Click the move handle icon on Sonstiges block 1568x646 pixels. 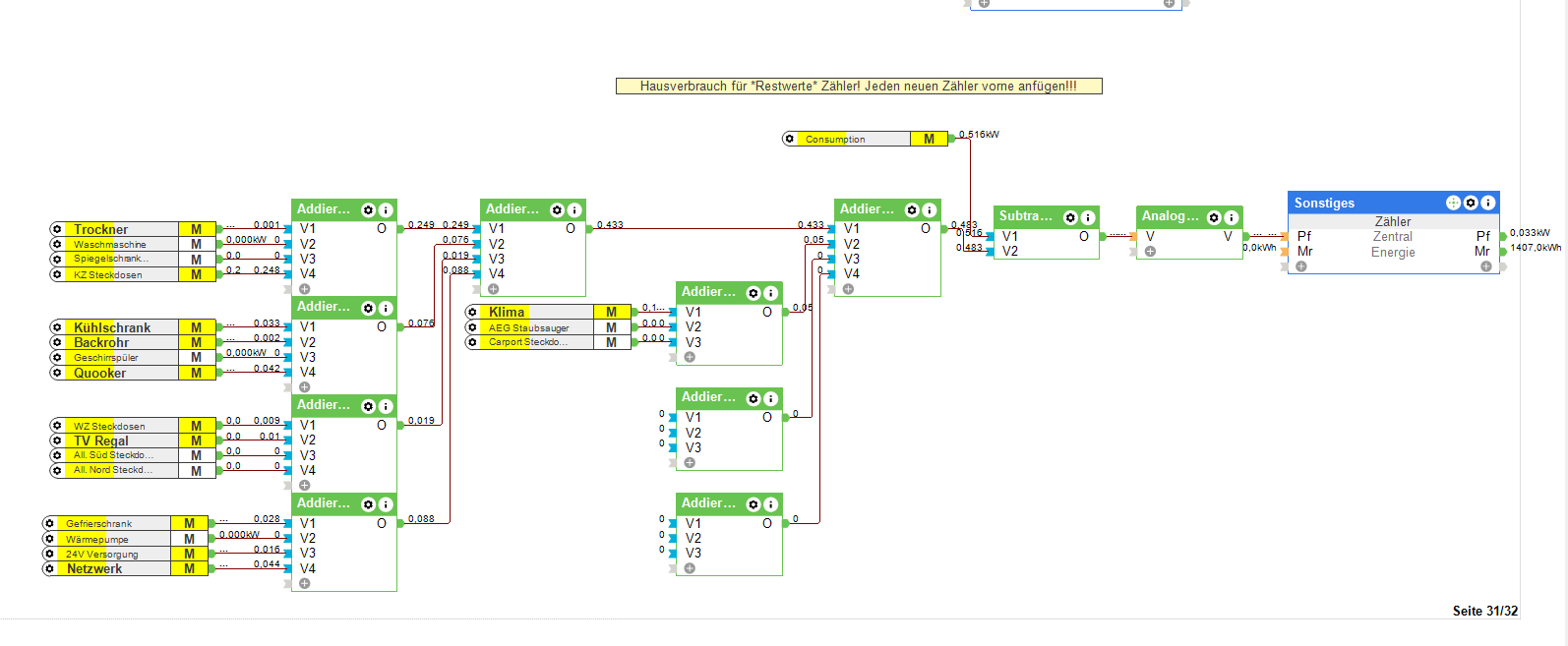click(x=1453, y=203)
